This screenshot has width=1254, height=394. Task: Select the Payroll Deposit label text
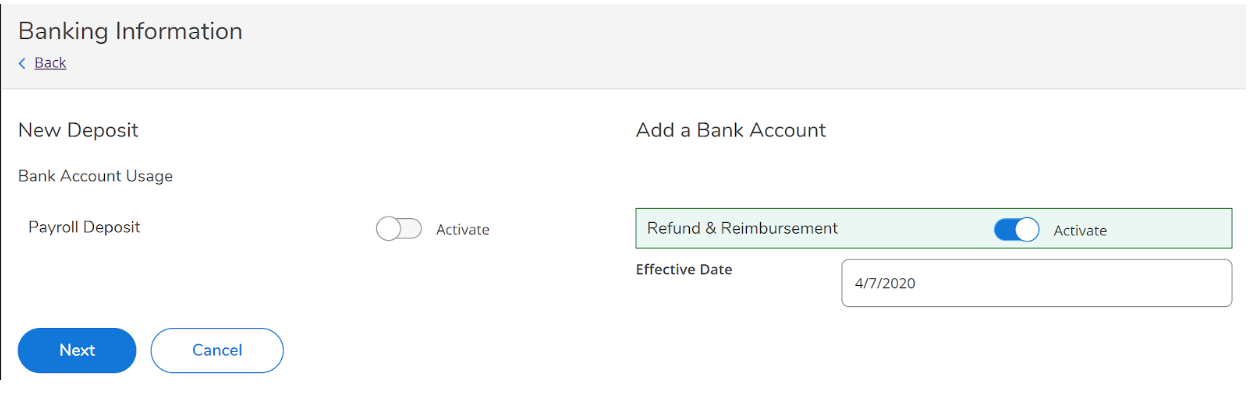84,227
